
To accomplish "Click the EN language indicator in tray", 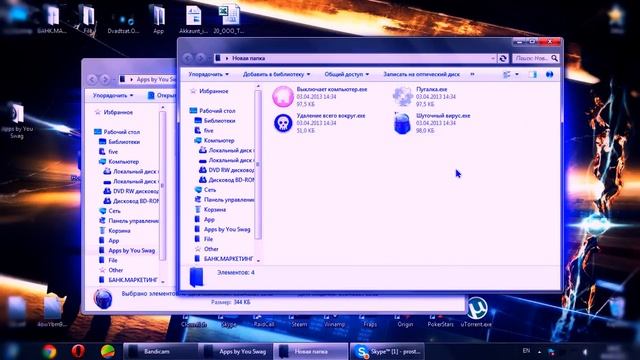I will [526, 351].
